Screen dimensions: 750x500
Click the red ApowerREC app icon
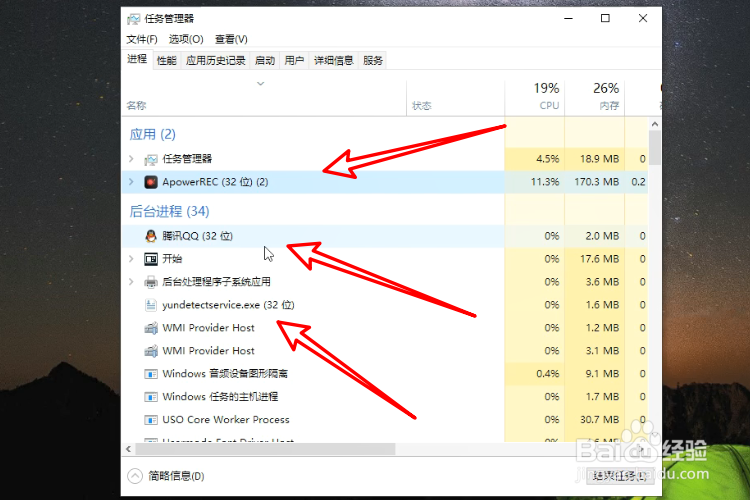[151, 182]
